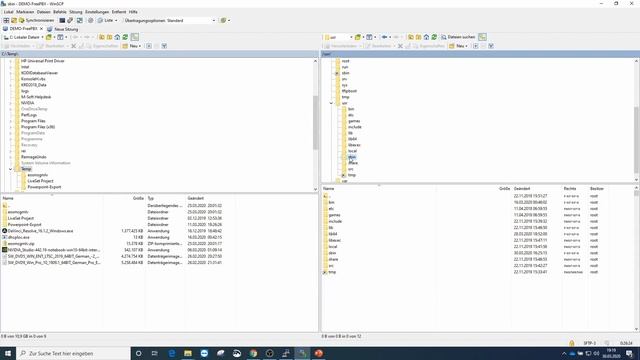Screen dimensions: 640x360
Task: Select the libexec folder in the remote file list
Action: [334, 240]
